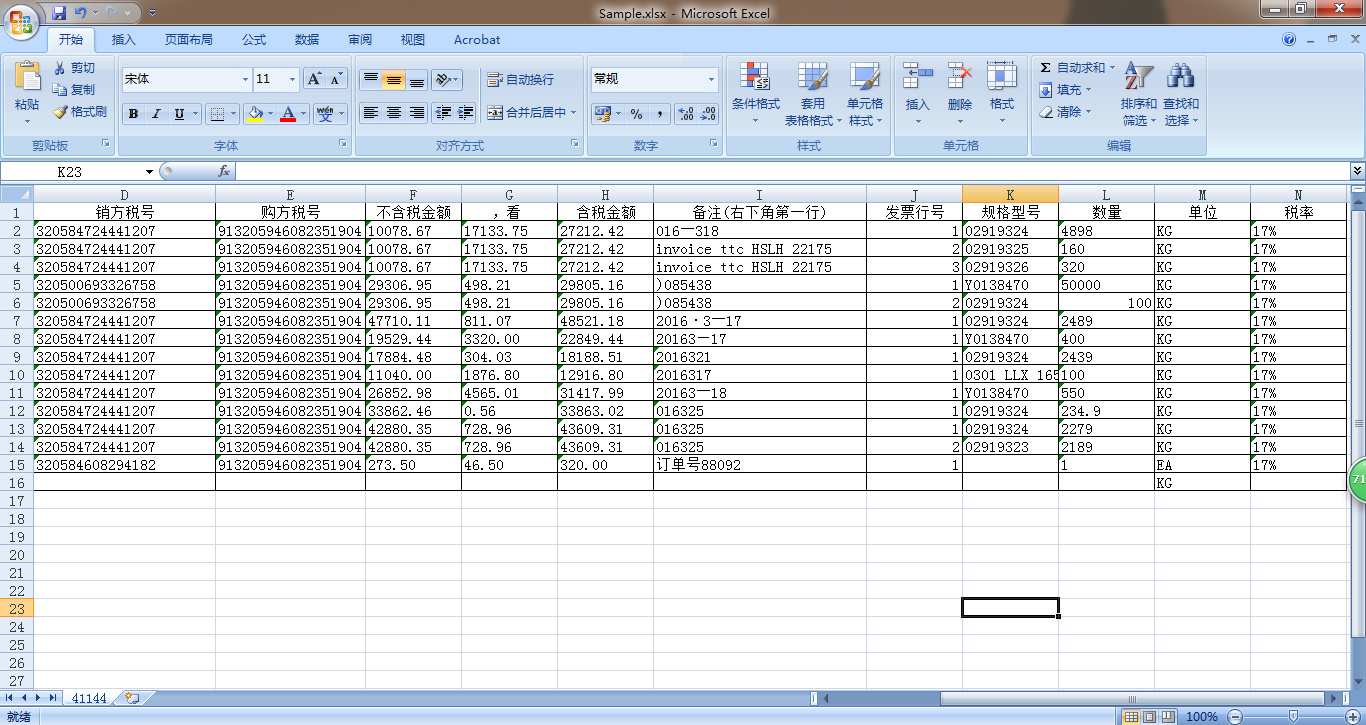Click the AutoSum sigma icon
1366x725 pixels.
tap(1046, 68)
